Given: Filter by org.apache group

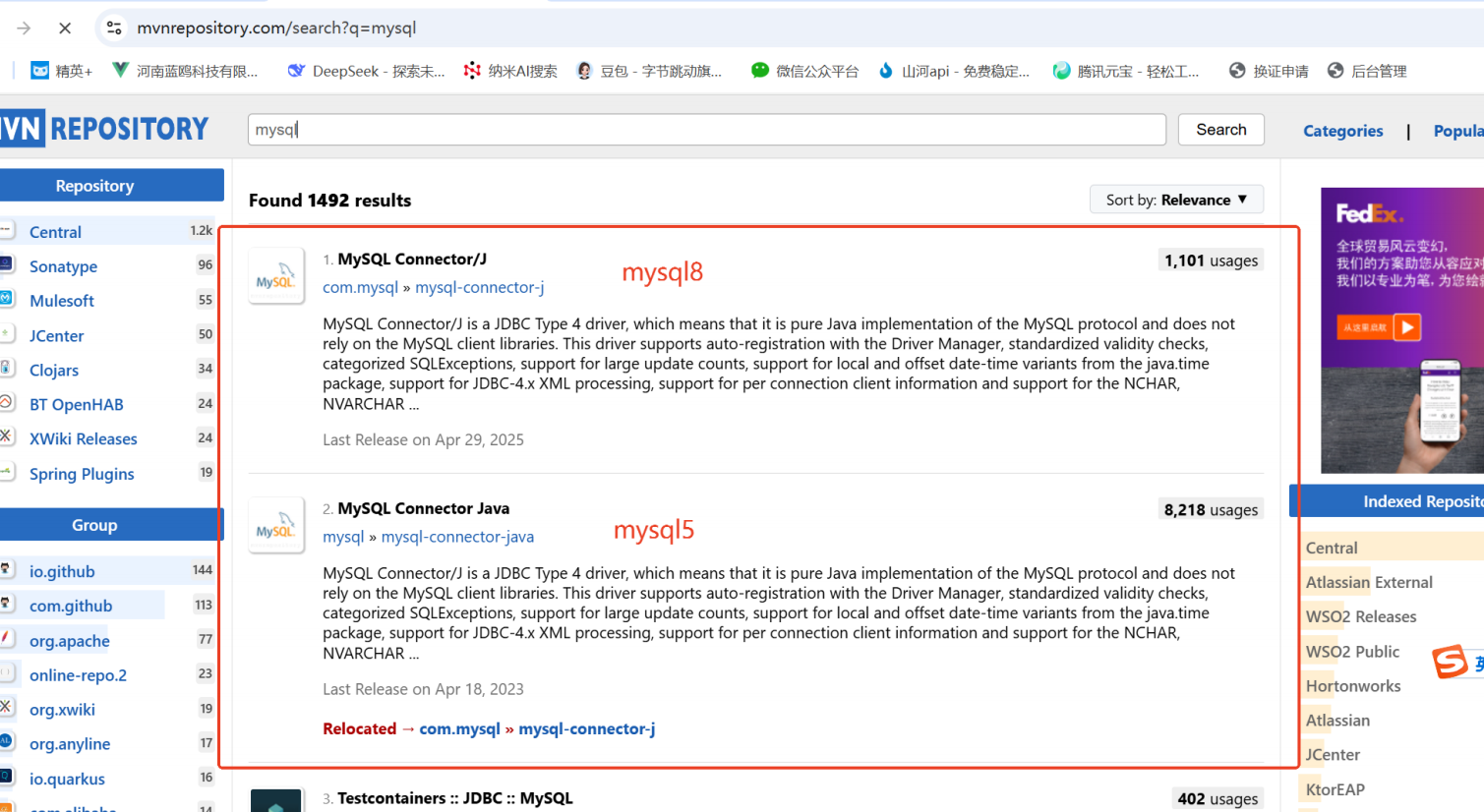Looking at the screenshot, I should (x=70, y=641).
